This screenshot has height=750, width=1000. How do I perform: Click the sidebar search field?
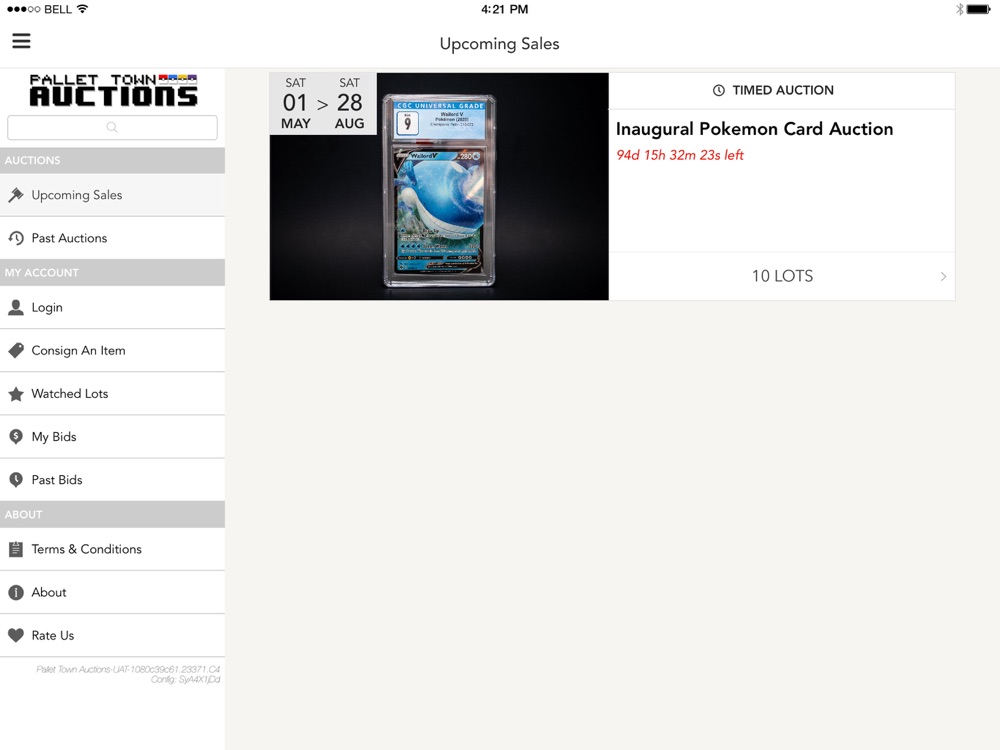coord(112,128)
